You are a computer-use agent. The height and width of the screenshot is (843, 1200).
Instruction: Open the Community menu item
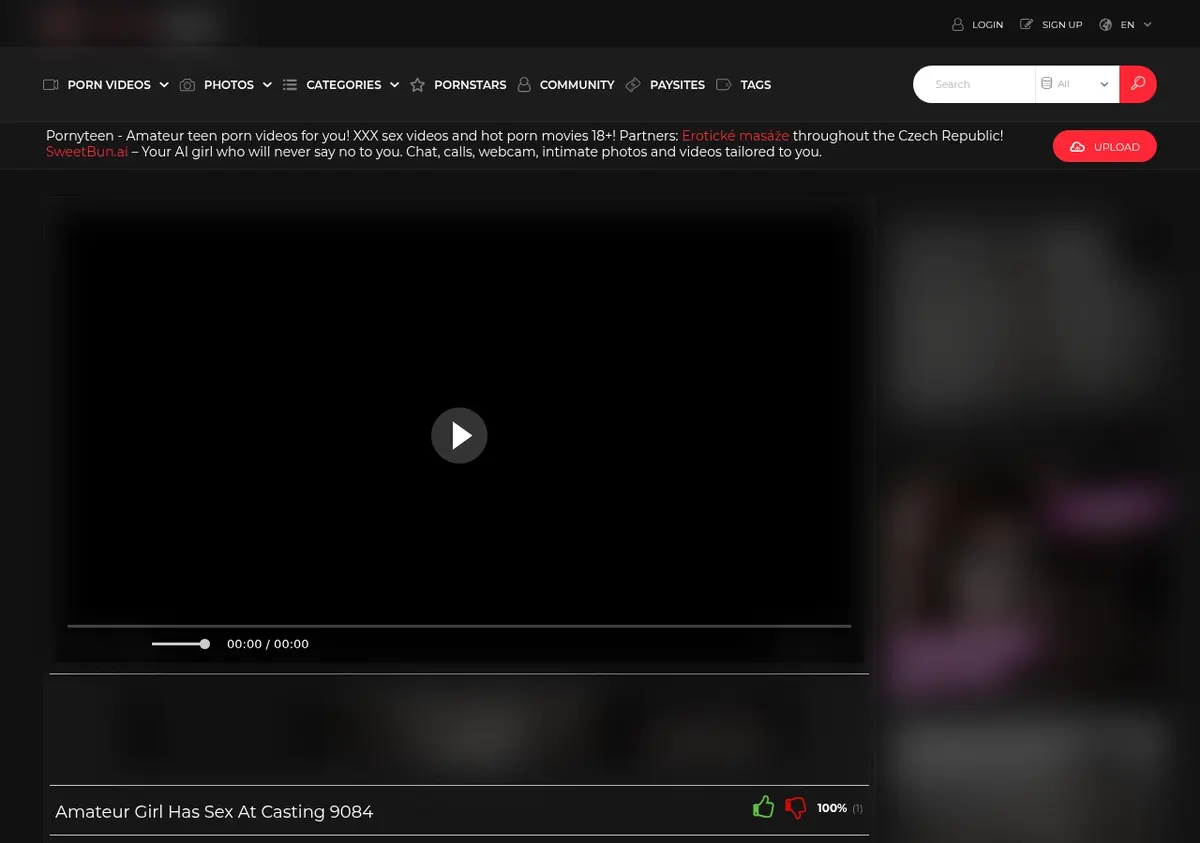(577, 85)
